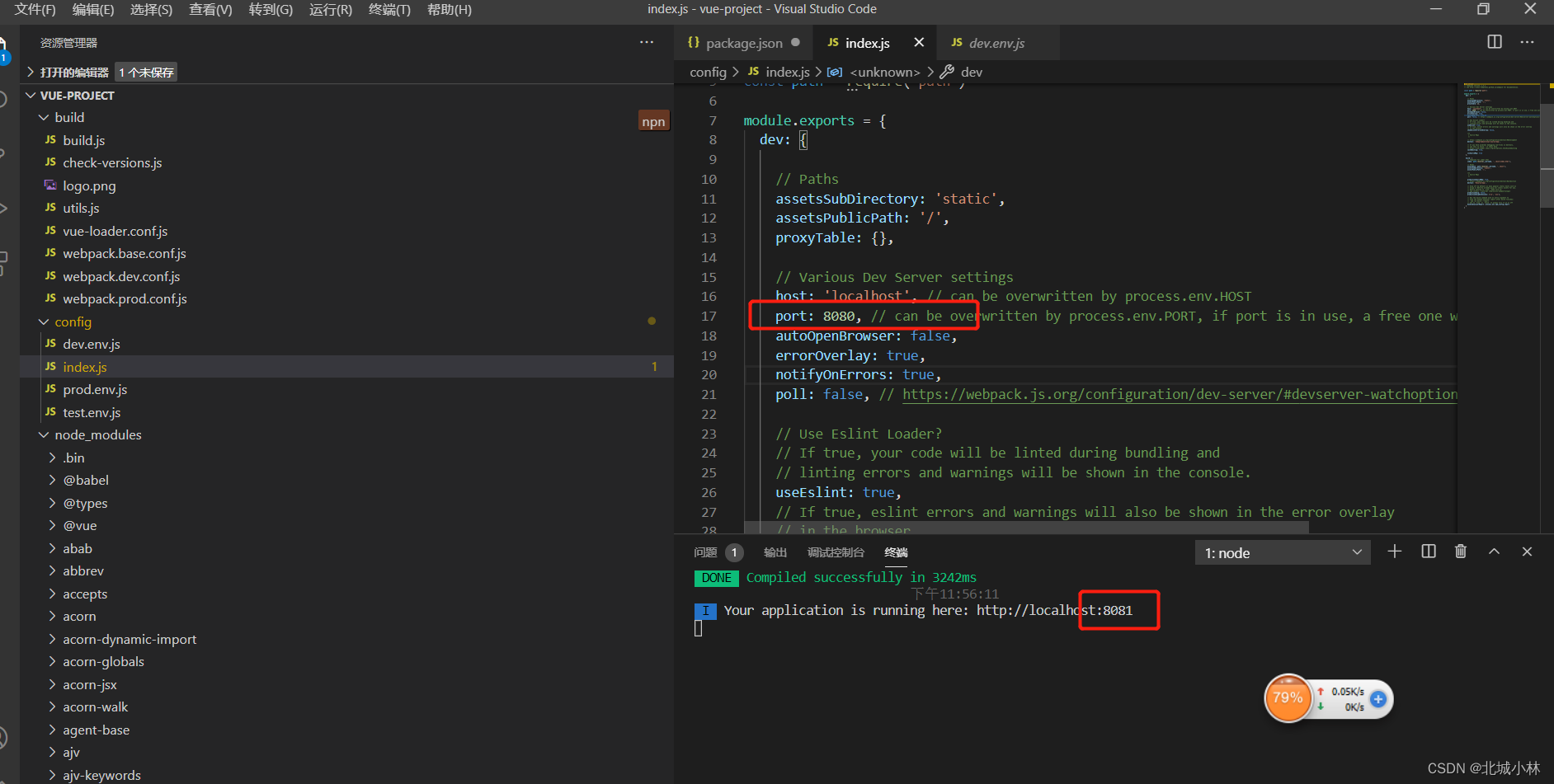Switch to the package.json tab
Image resolution: width=1554 pixels, height=784 pixels.
click(744, 43)
